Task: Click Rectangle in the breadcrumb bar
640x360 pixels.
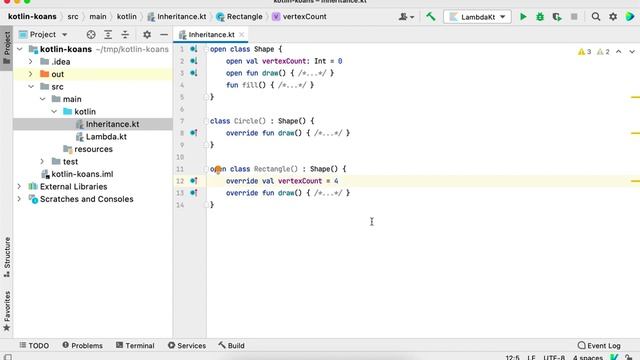Action: tap(240, 17)
